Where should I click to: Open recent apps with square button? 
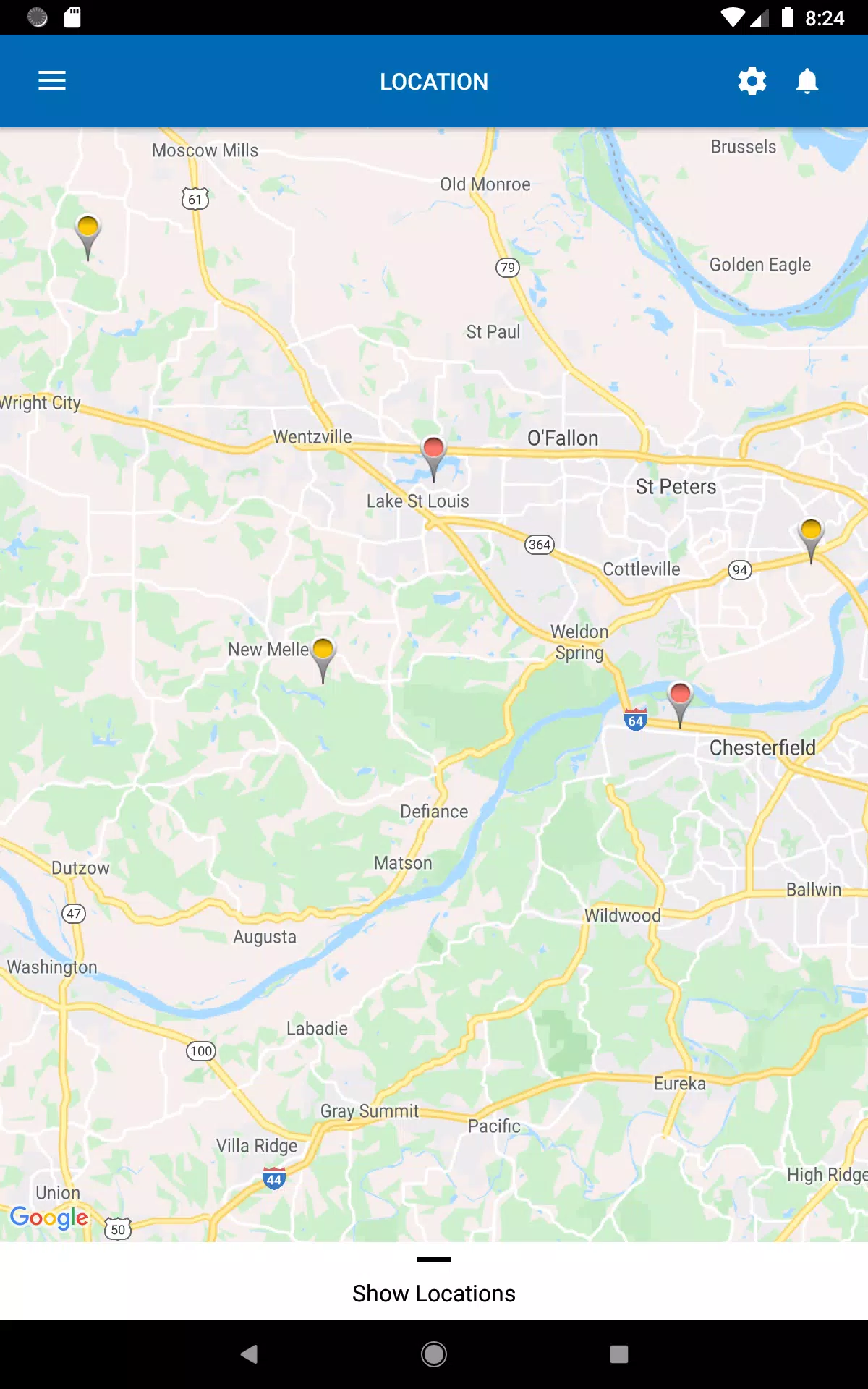click(x=619, y=1354)
